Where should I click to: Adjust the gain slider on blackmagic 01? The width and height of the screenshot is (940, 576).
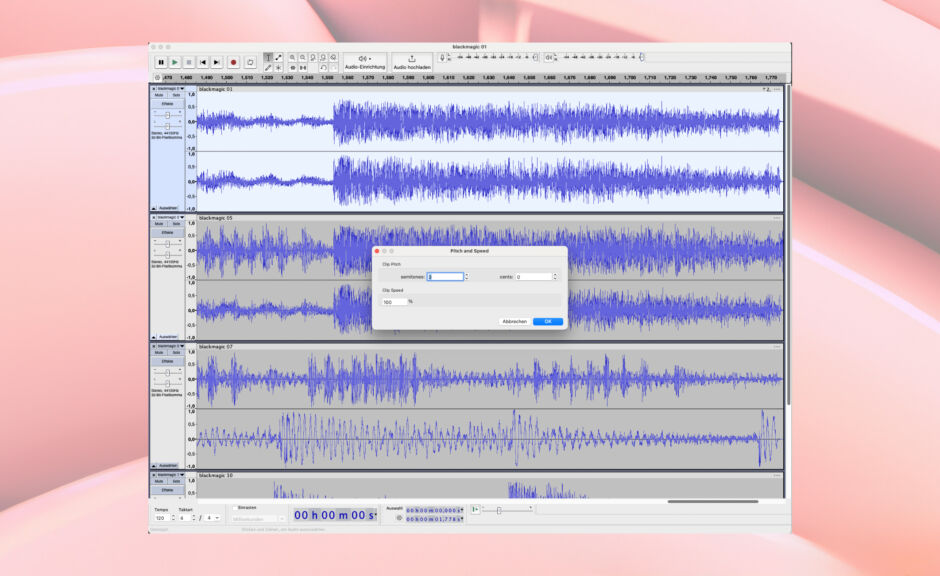[x=167, y=116]
